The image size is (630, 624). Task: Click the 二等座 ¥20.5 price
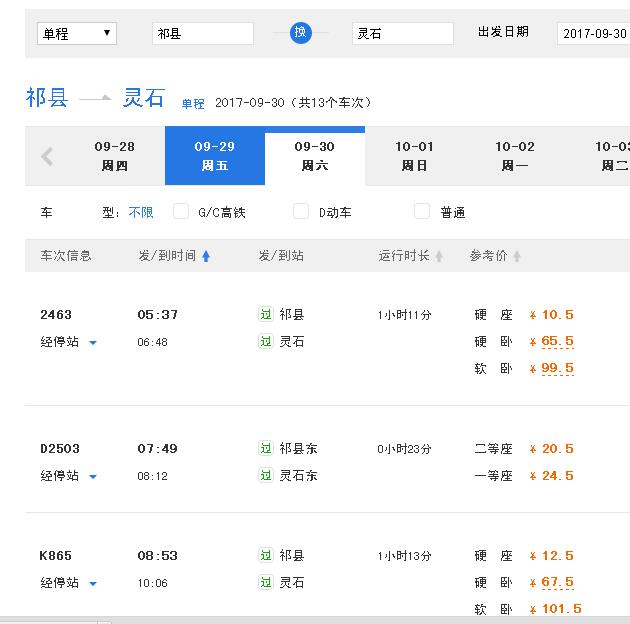pyautogui.click(x=552, y=448)
